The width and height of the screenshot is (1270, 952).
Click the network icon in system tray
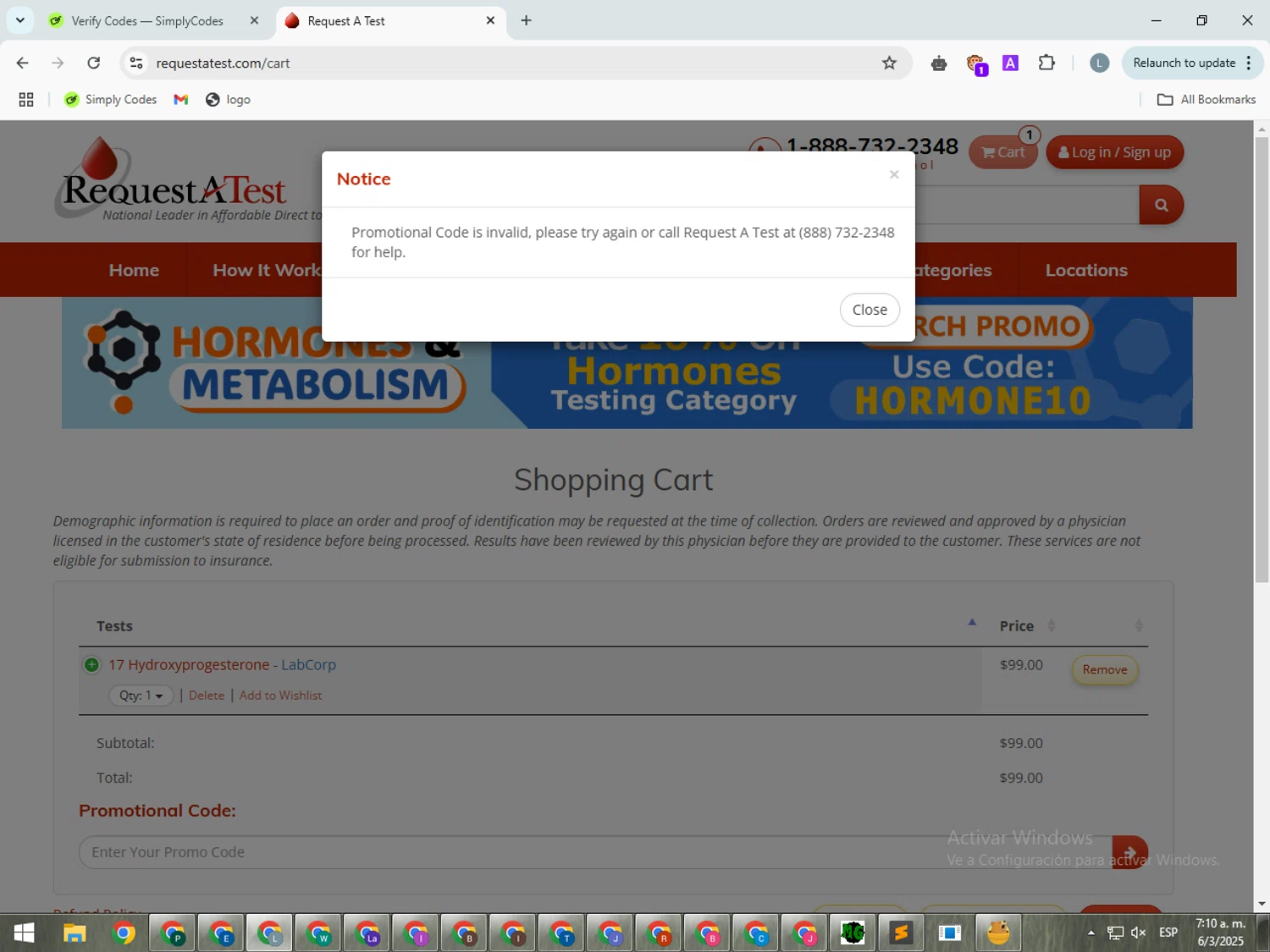click(x=1115, y=933)
